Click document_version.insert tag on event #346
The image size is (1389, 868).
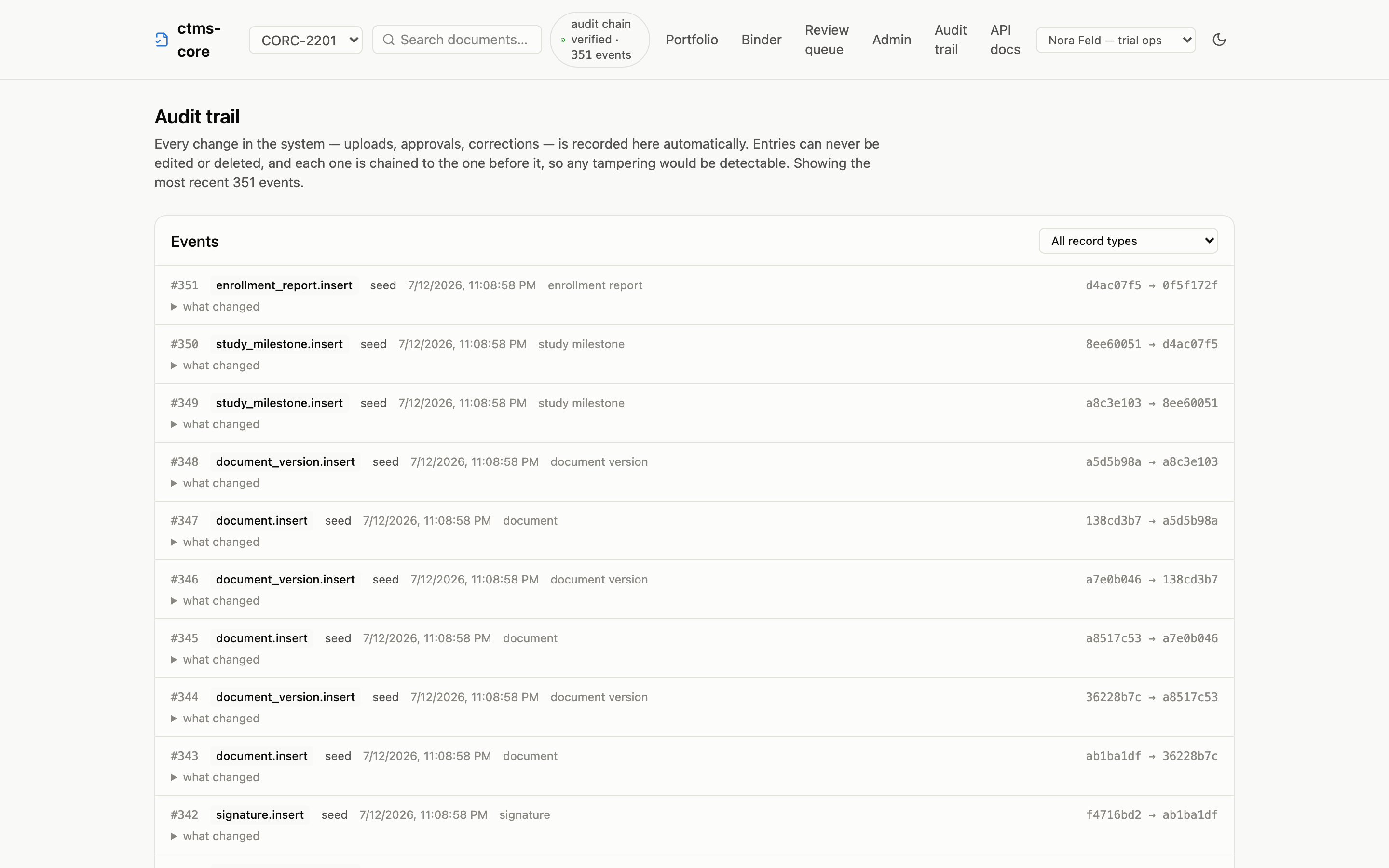point(285,580)
